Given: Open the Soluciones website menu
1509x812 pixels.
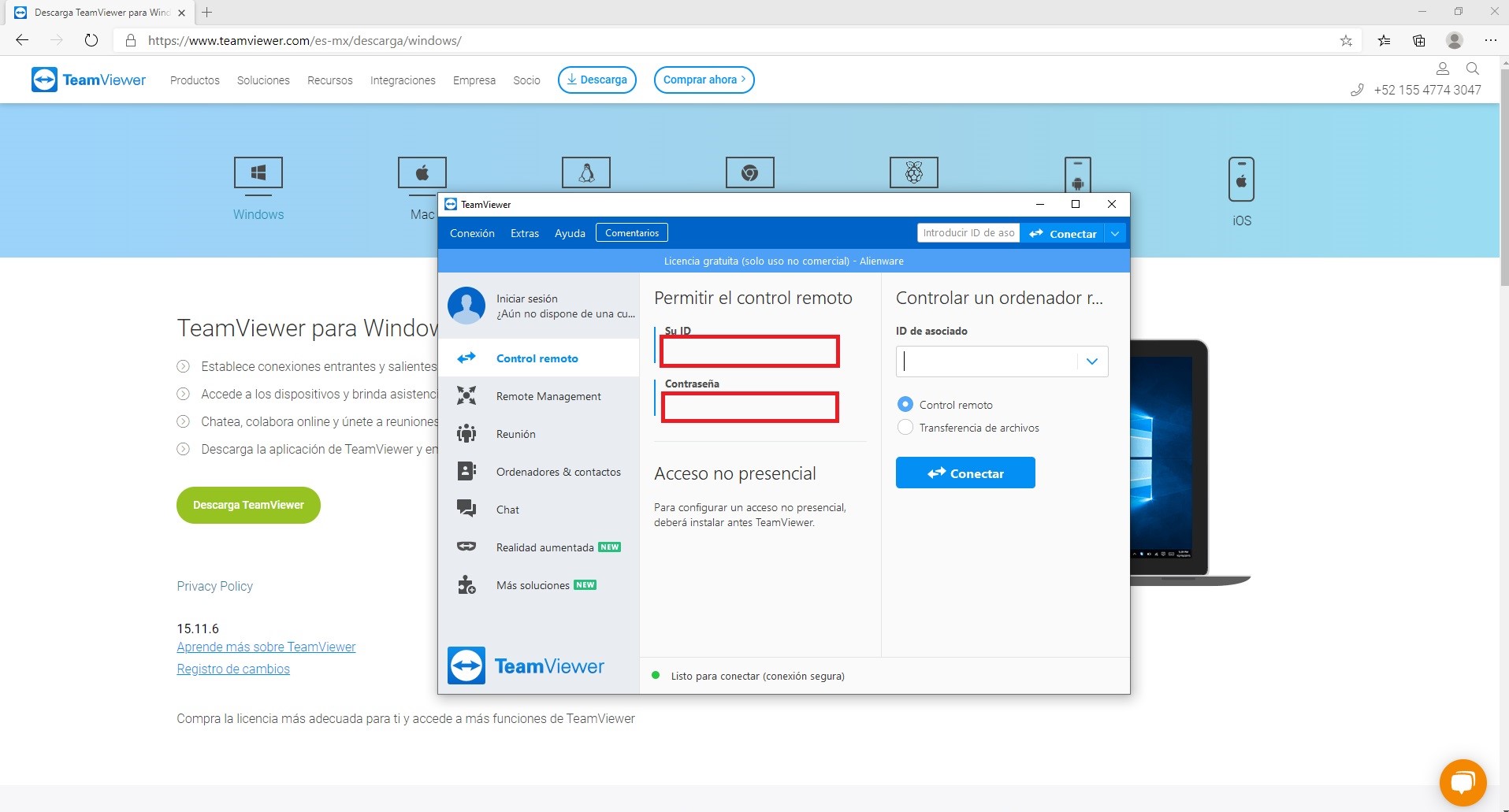Looking at the screenshot, I should pyautogui.click(x=263, y=80).
